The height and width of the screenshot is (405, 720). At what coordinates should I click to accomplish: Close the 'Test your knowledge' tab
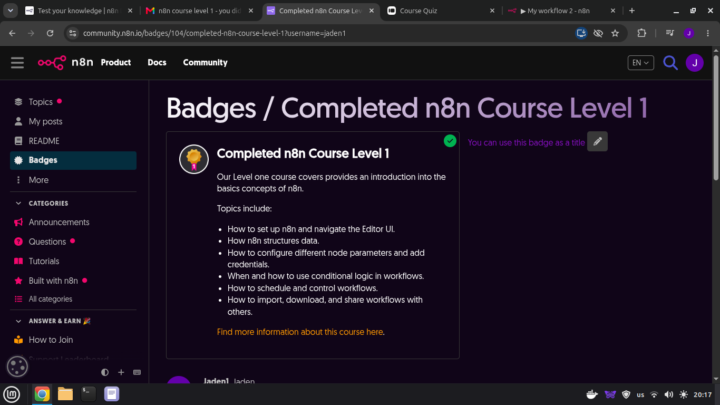pyautogui.click(x=130, y=11)
